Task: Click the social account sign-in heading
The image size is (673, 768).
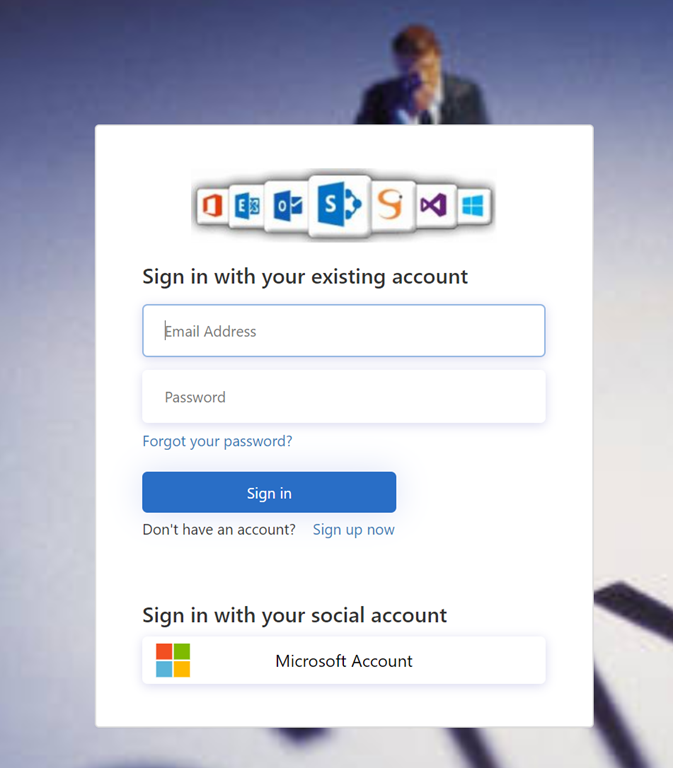Action: pyautogui.click(x=294, y=615)
